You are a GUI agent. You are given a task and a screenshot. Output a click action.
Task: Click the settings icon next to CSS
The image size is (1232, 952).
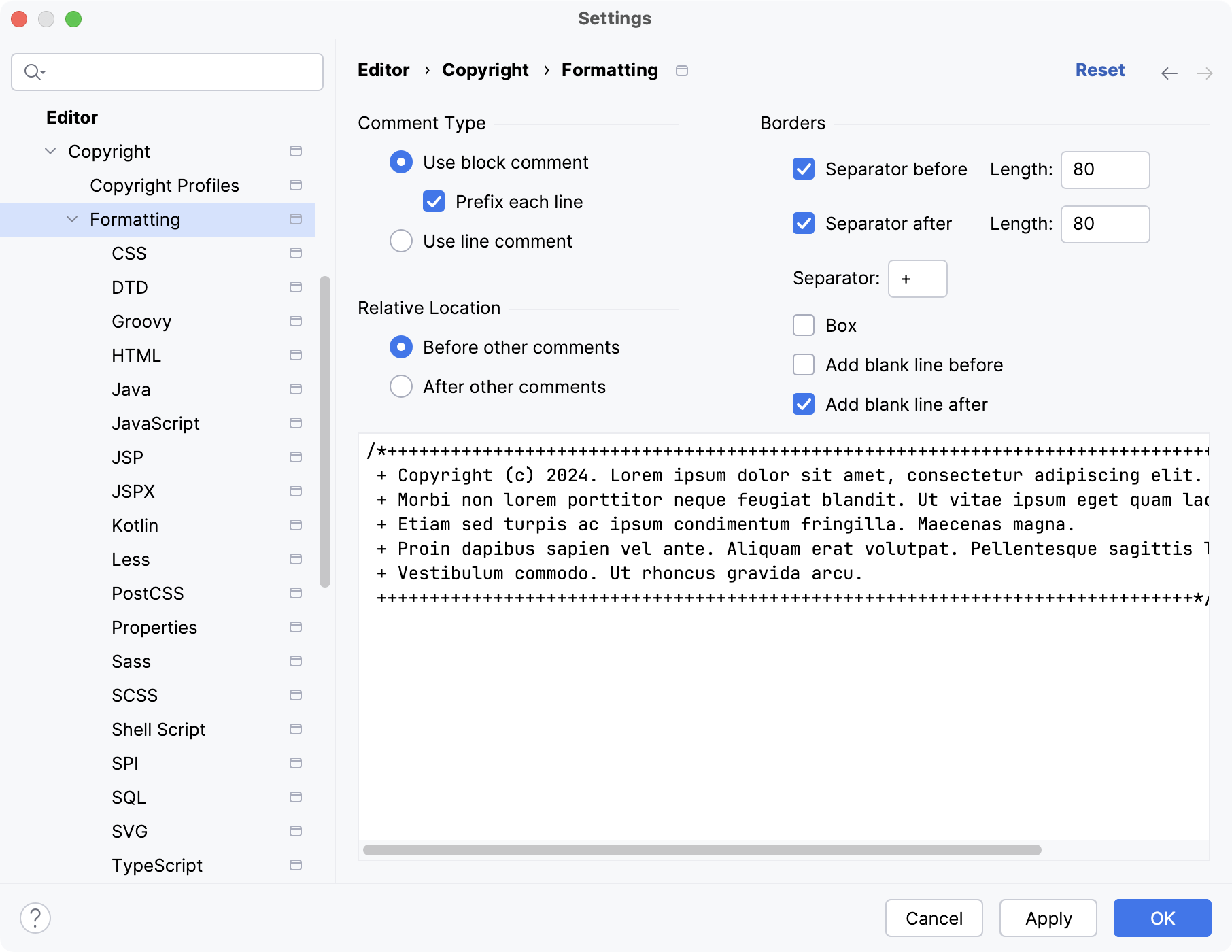tap(296, 253)
